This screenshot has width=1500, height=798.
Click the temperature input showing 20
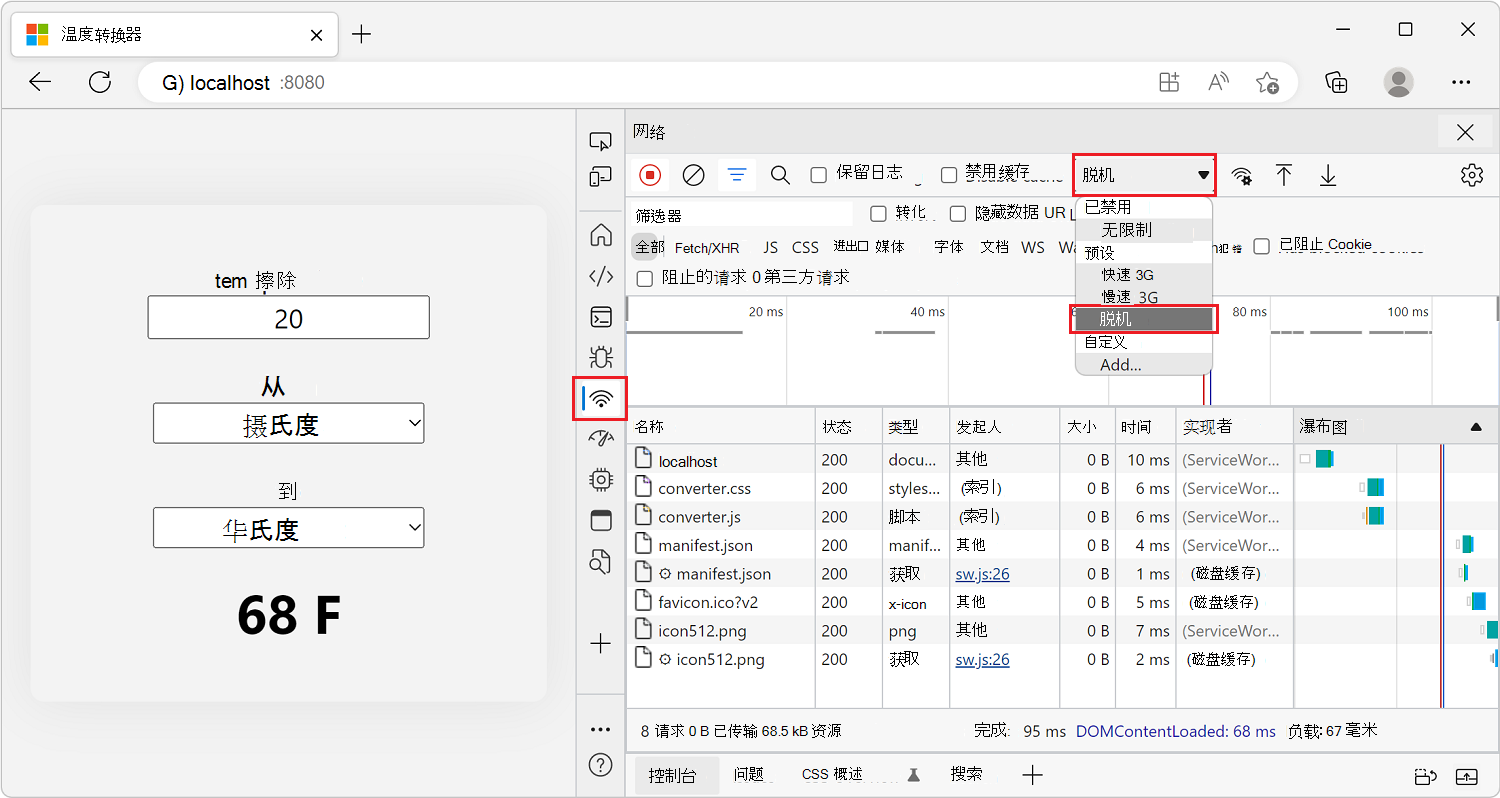click(289, 317)
